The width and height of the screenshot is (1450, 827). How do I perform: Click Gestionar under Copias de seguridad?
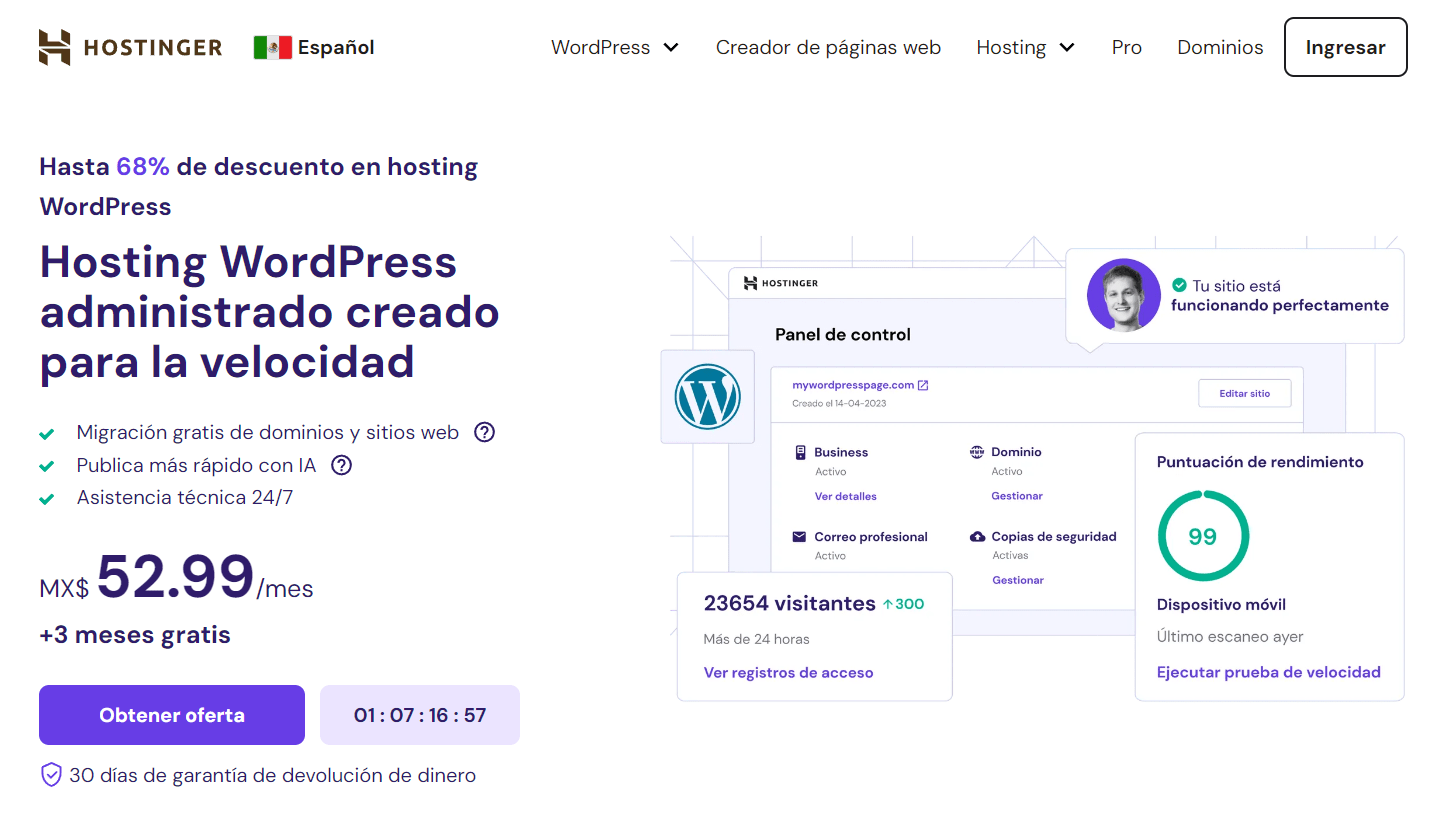[1018, 580]
